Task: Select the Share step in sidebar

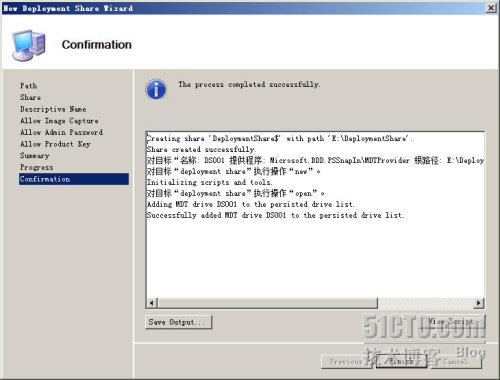Action: pos(30,97)
